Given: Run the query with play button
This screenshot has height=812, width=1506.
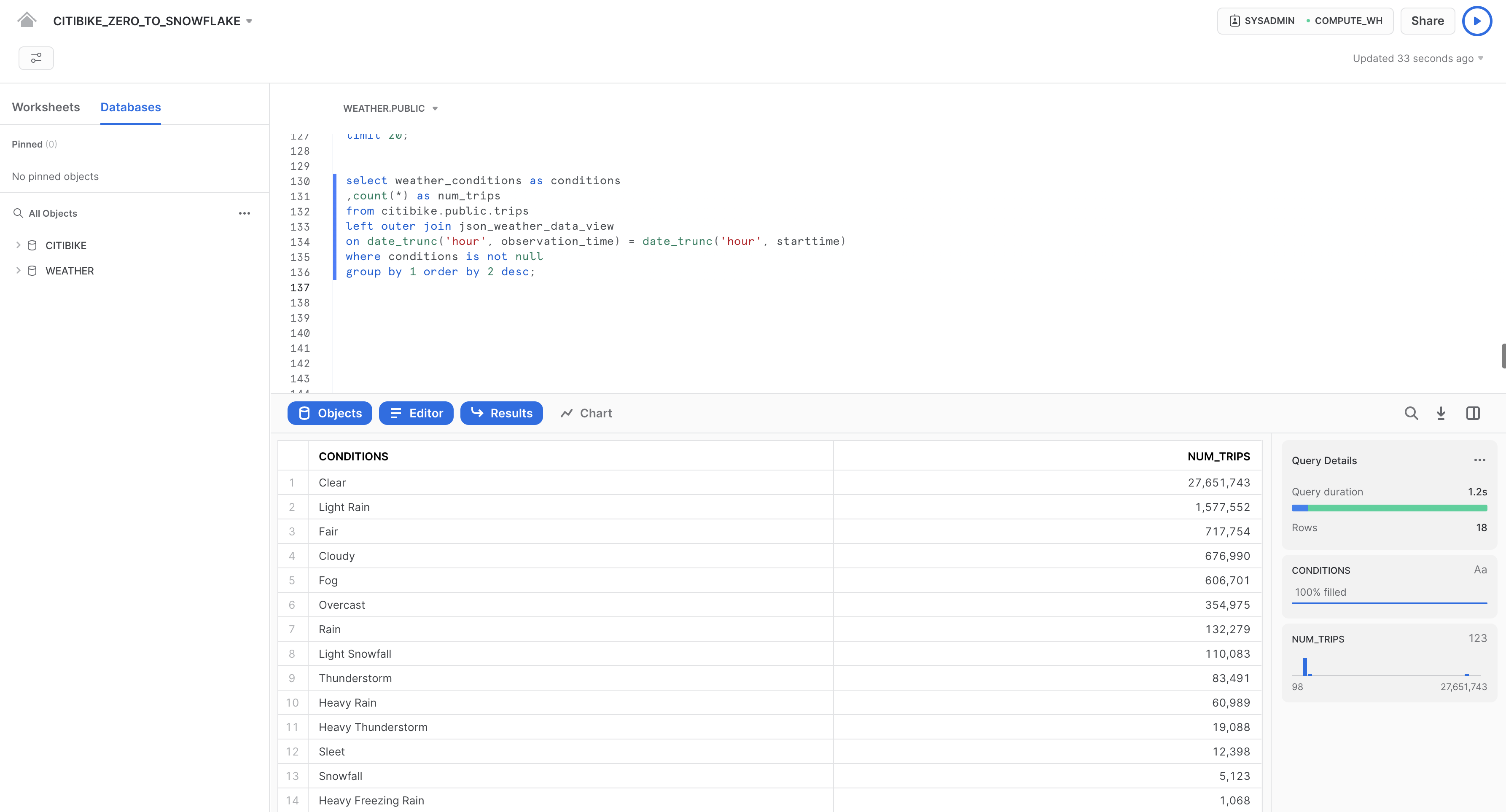Looking at the screenshot, I should [1476, 21].
